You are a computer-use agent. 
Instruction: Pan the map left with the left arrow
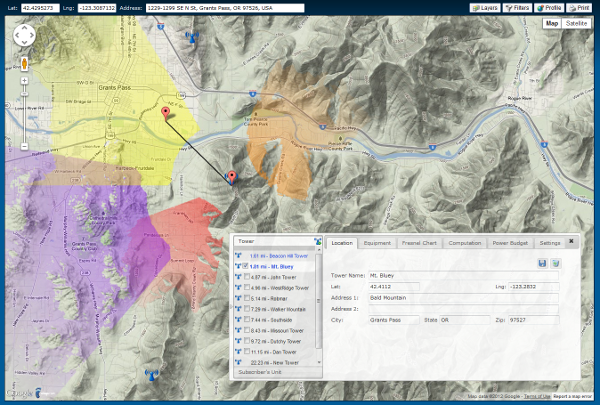[x=17, y=36]
